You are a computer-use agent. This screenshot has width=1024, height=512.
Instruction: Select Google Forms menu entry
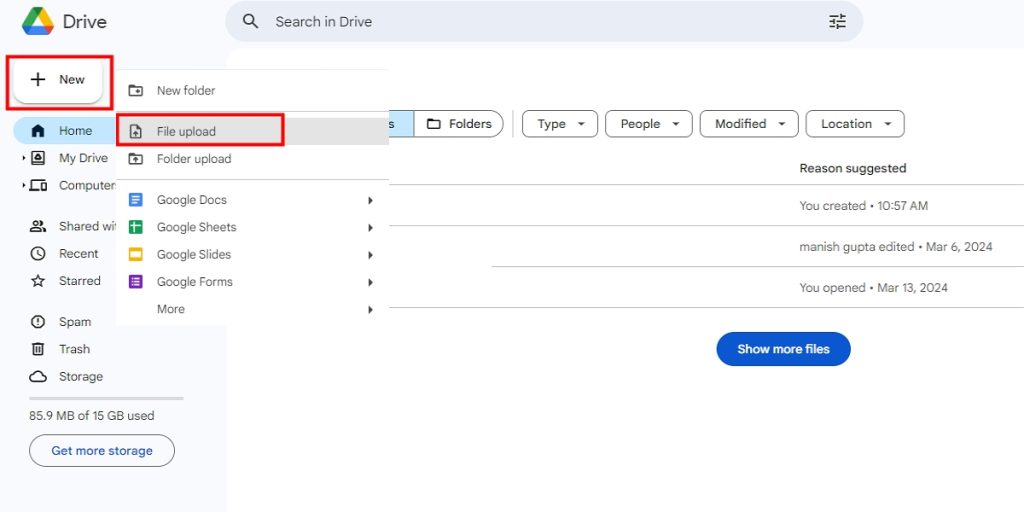252,282
